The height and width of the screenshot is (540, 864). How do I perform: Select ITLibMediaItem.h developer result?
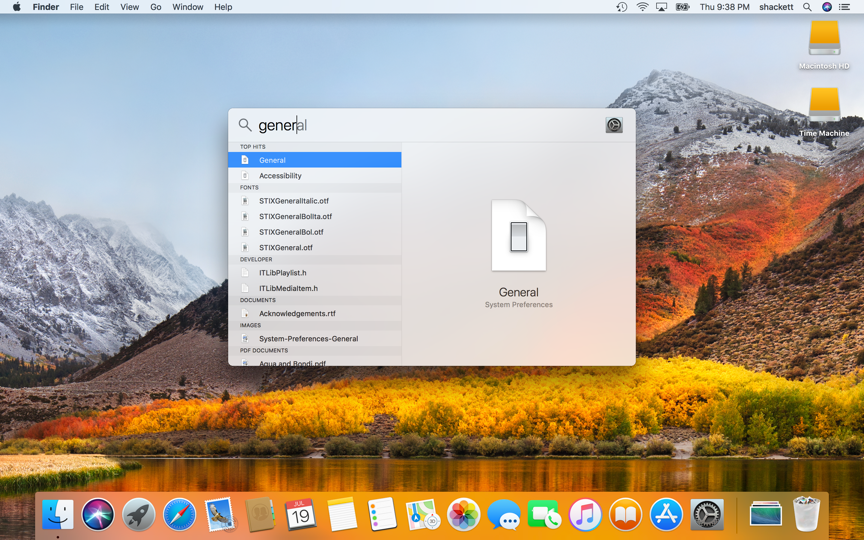tap(315, 288)
